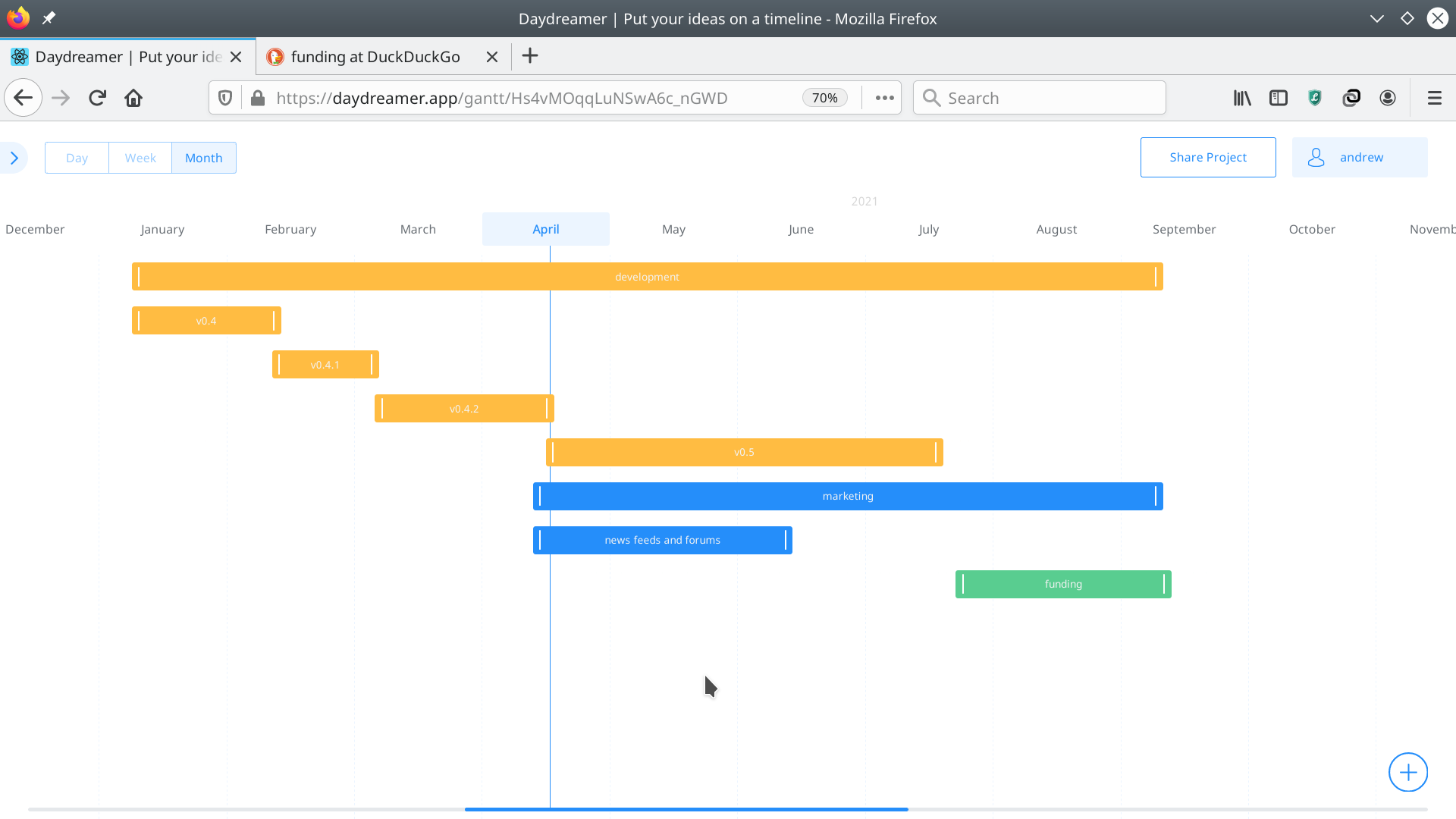Click the 70% zoom level indicator

(824, 98)
